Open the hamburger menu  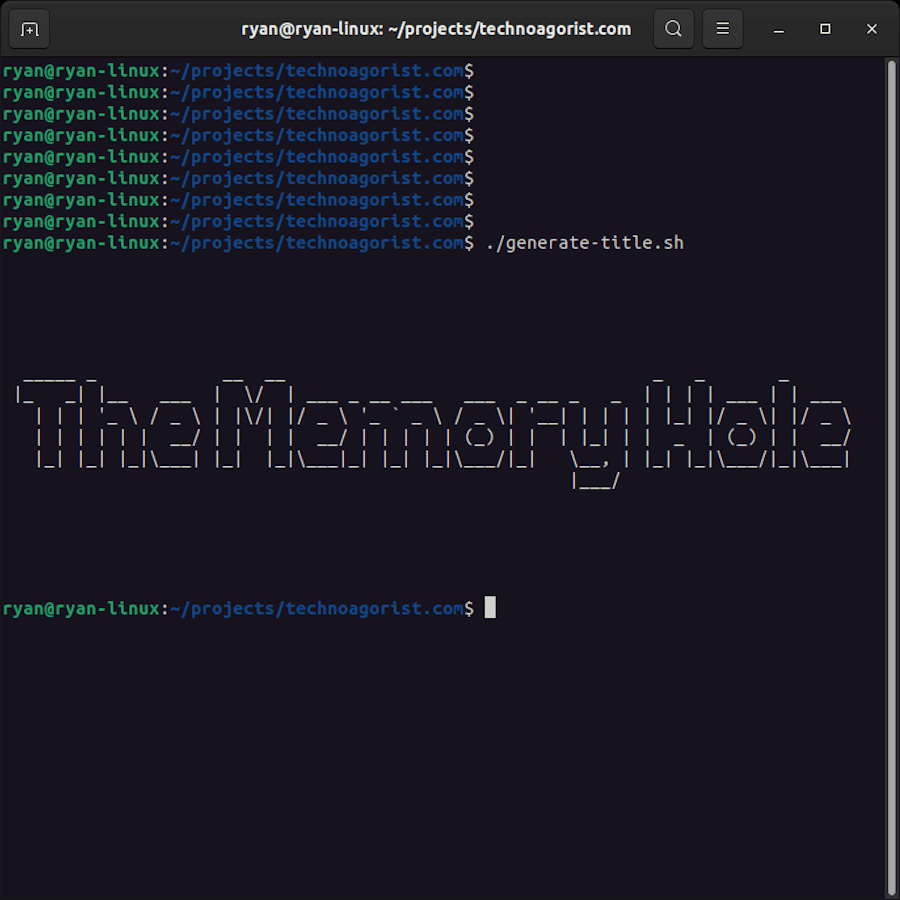[723, 29]
